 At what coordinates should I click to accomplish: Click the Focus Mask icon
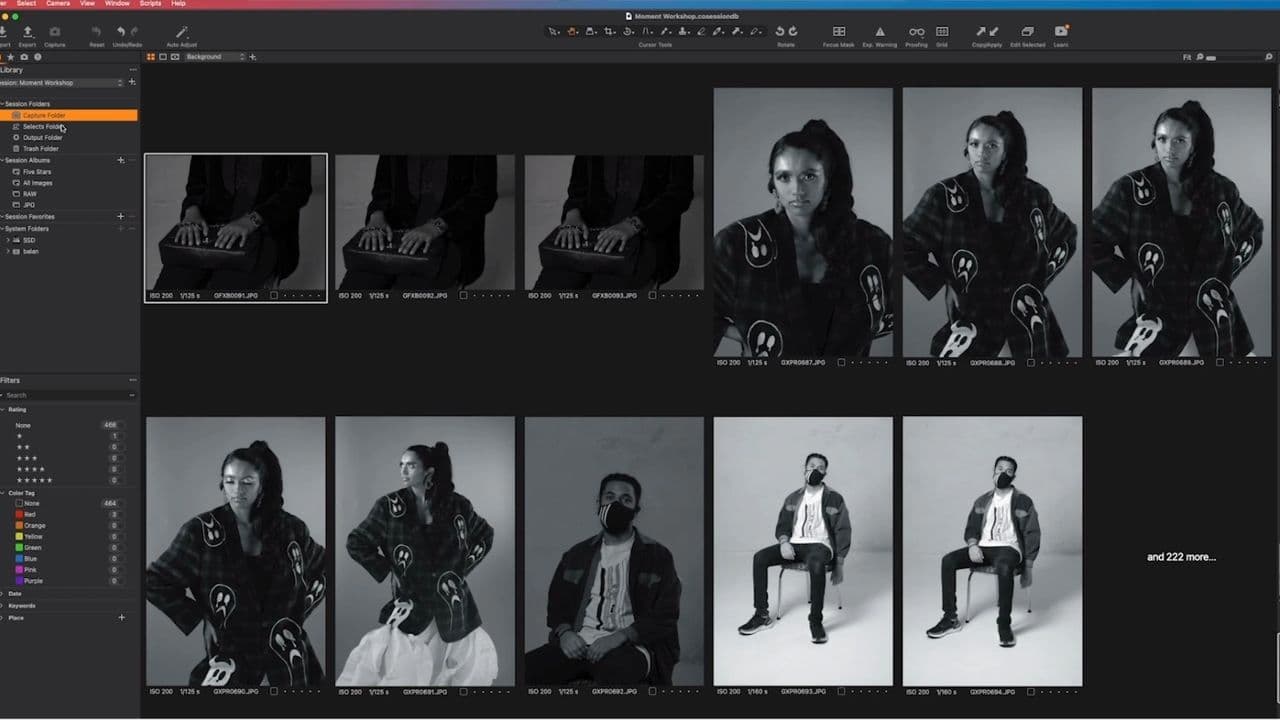[x=839, y=32]
